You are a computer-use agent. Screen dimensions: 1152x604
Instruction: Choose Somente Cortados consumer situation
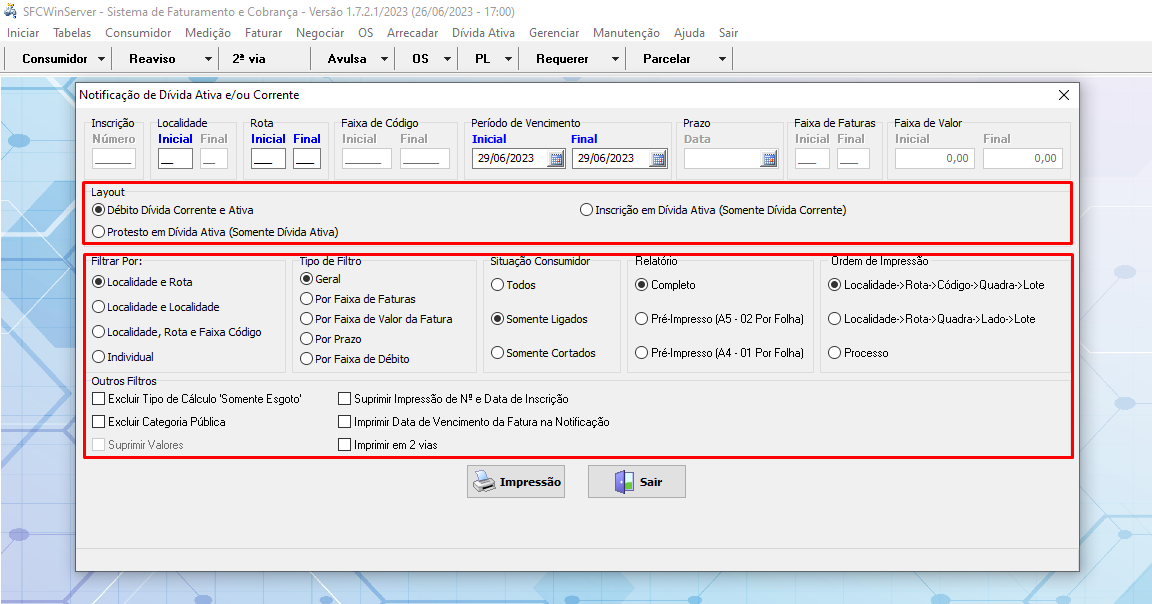[x=497, y=353]
